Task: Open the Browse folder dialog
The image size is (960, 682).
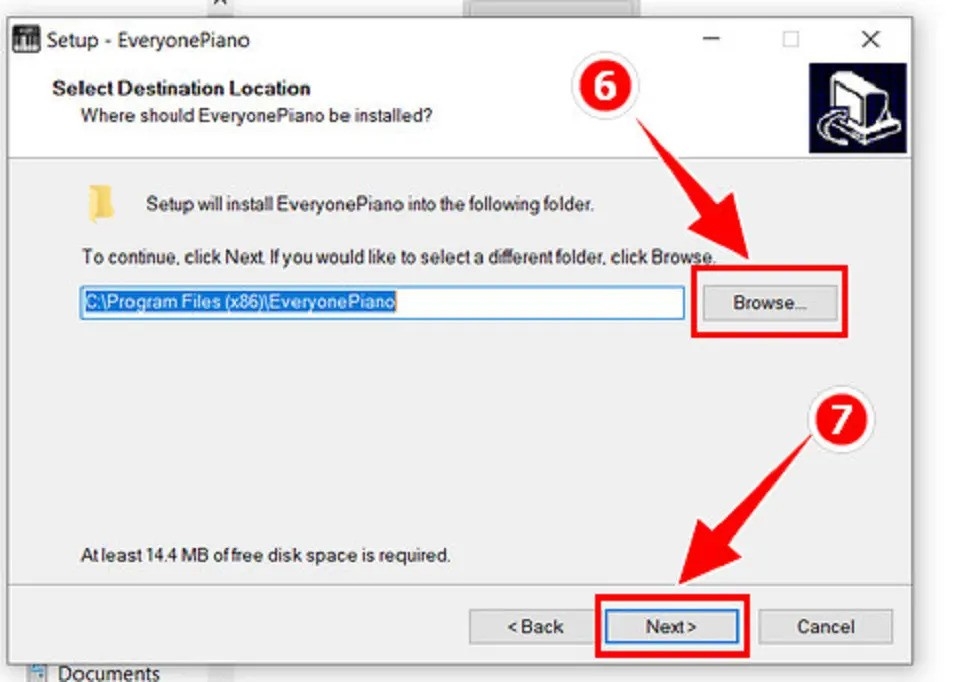Action: pyautogui.click(x=770, y=302)
